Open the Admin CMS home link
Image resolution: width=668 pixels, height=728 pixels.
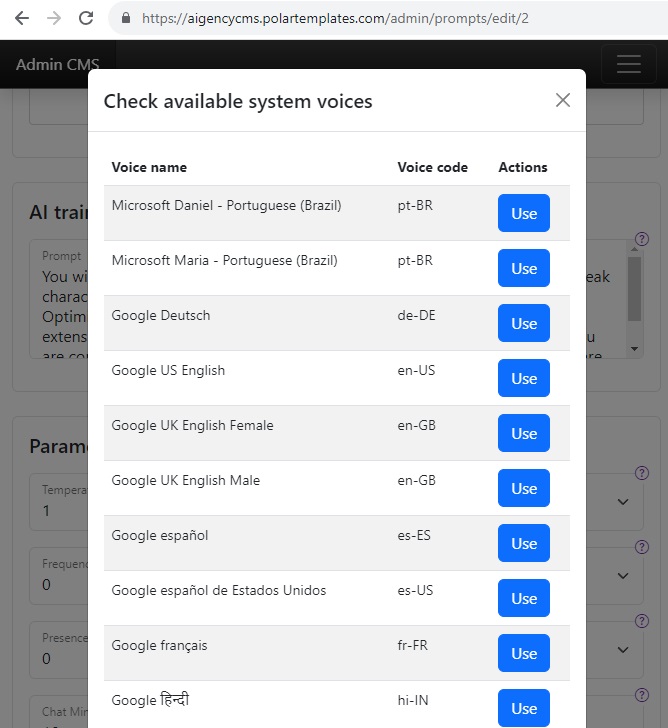[57, 65]
